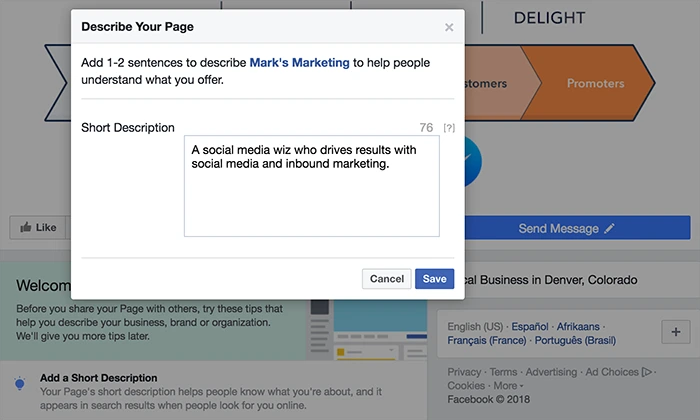Click the Like button on the page
The image size is (700, 420).
pos(38,228)
